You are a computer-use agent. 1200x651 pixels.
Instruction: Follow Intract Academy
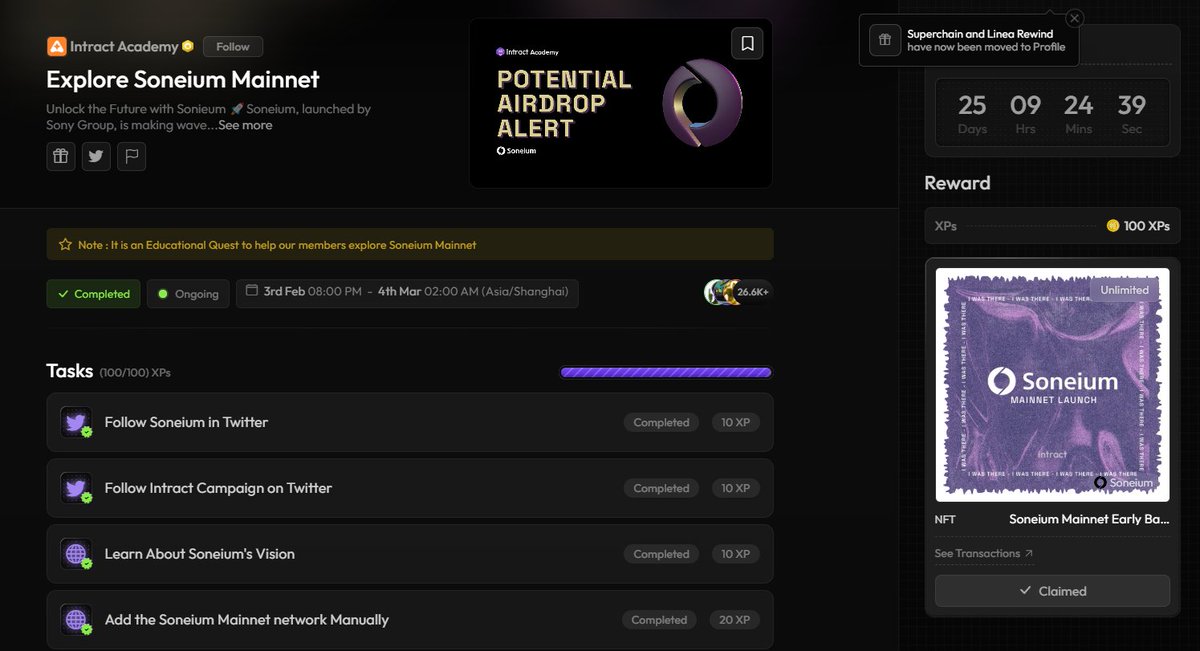click(x=233, y=46)
